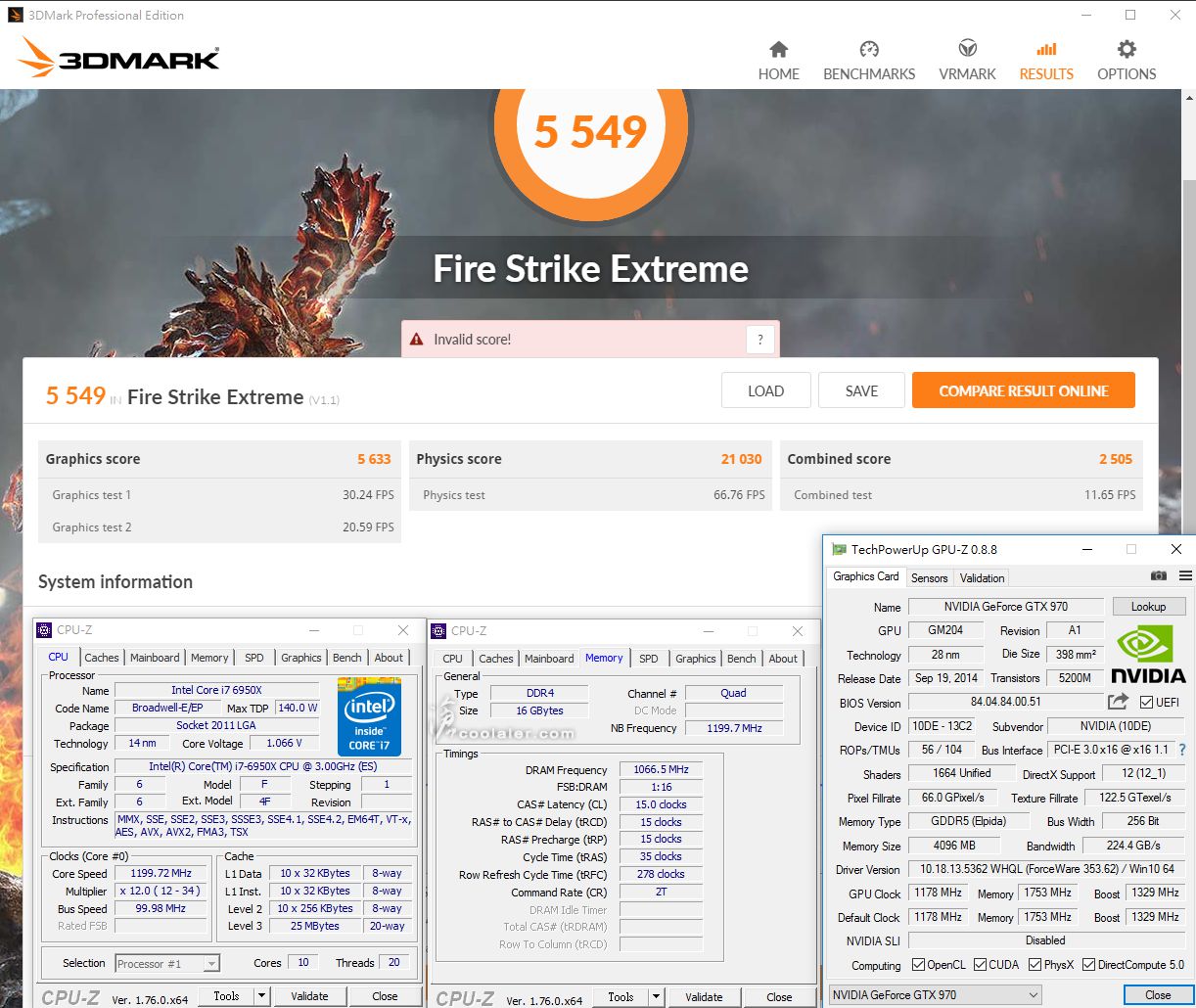
Task: Click the Physics score value 21 030
Action: click(741, 459)
